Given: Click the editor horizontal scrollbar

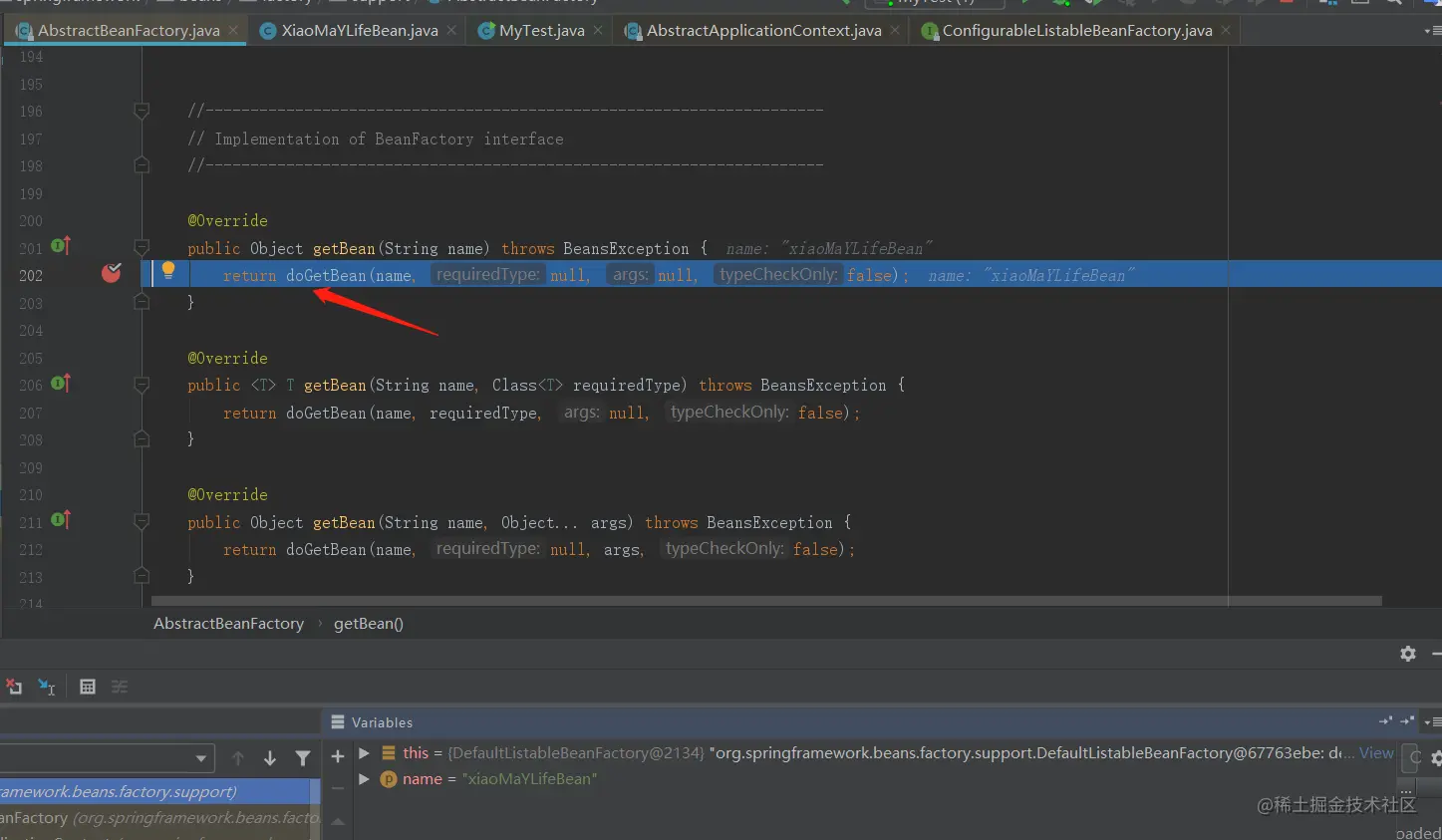Looking at the screenshot, I should click(766, 601).
